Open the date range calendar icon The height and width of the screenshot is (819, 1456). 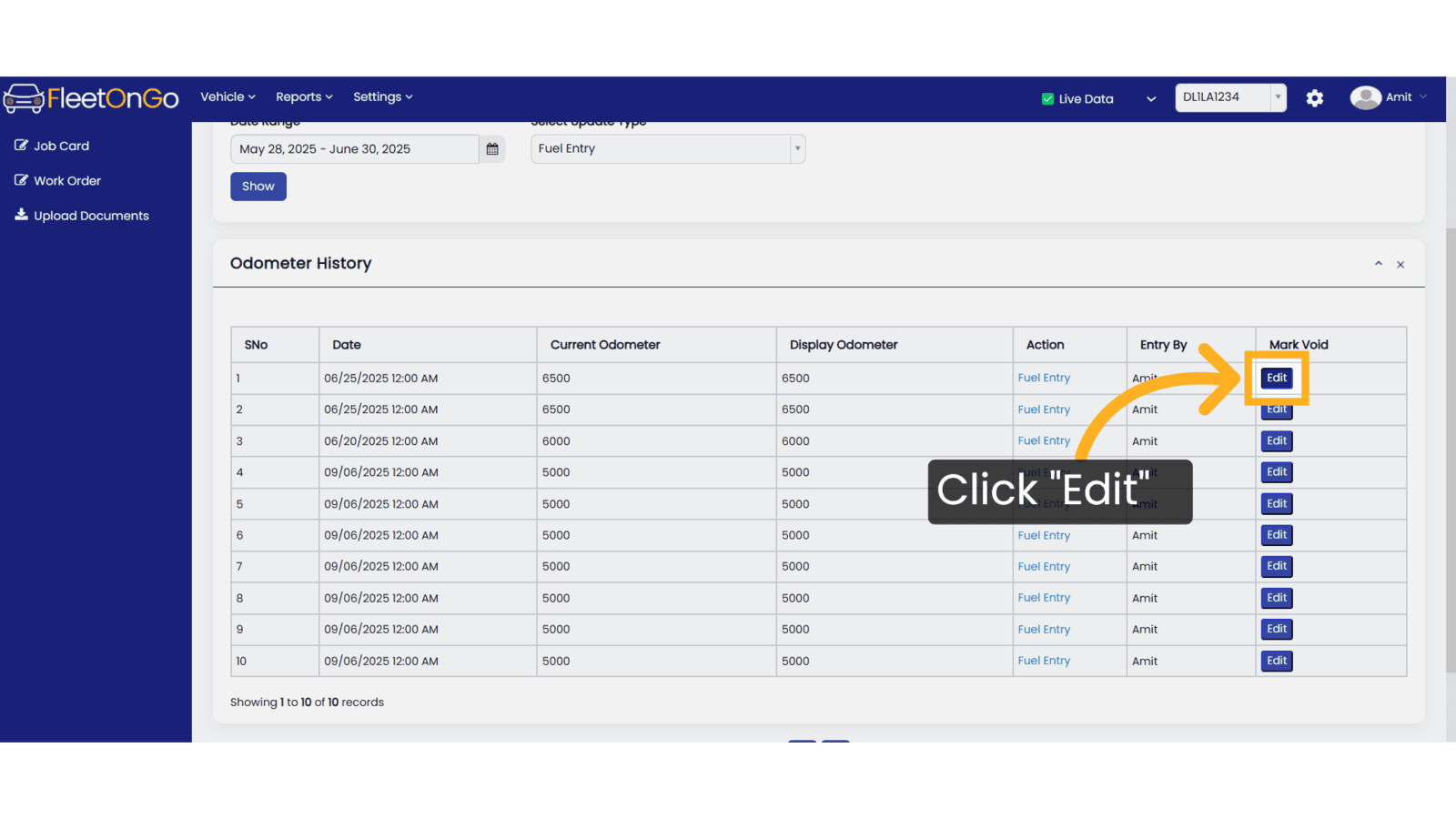[x=492, y=149]
